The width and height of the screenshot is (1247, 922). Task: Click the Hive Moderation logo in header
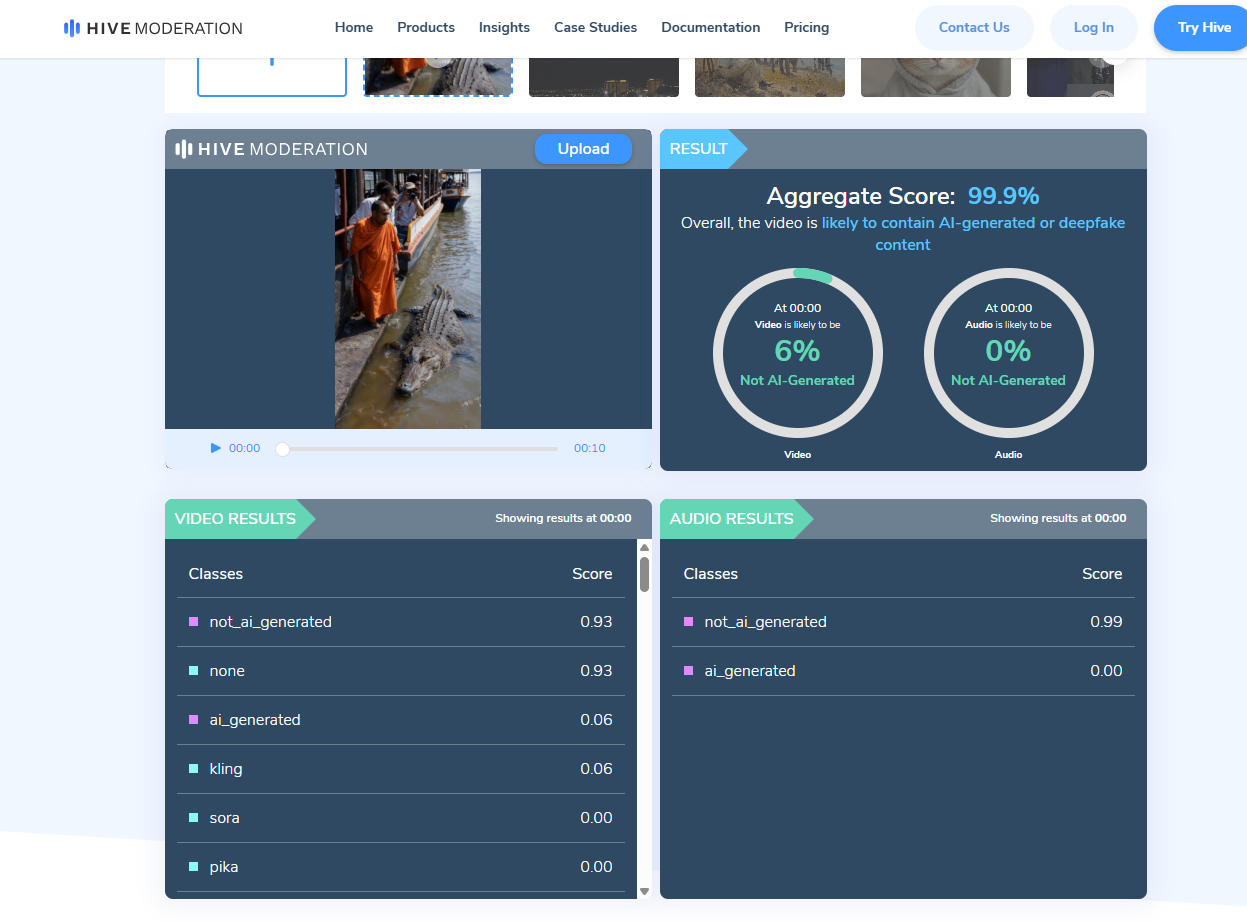click(x=153, y=28)
